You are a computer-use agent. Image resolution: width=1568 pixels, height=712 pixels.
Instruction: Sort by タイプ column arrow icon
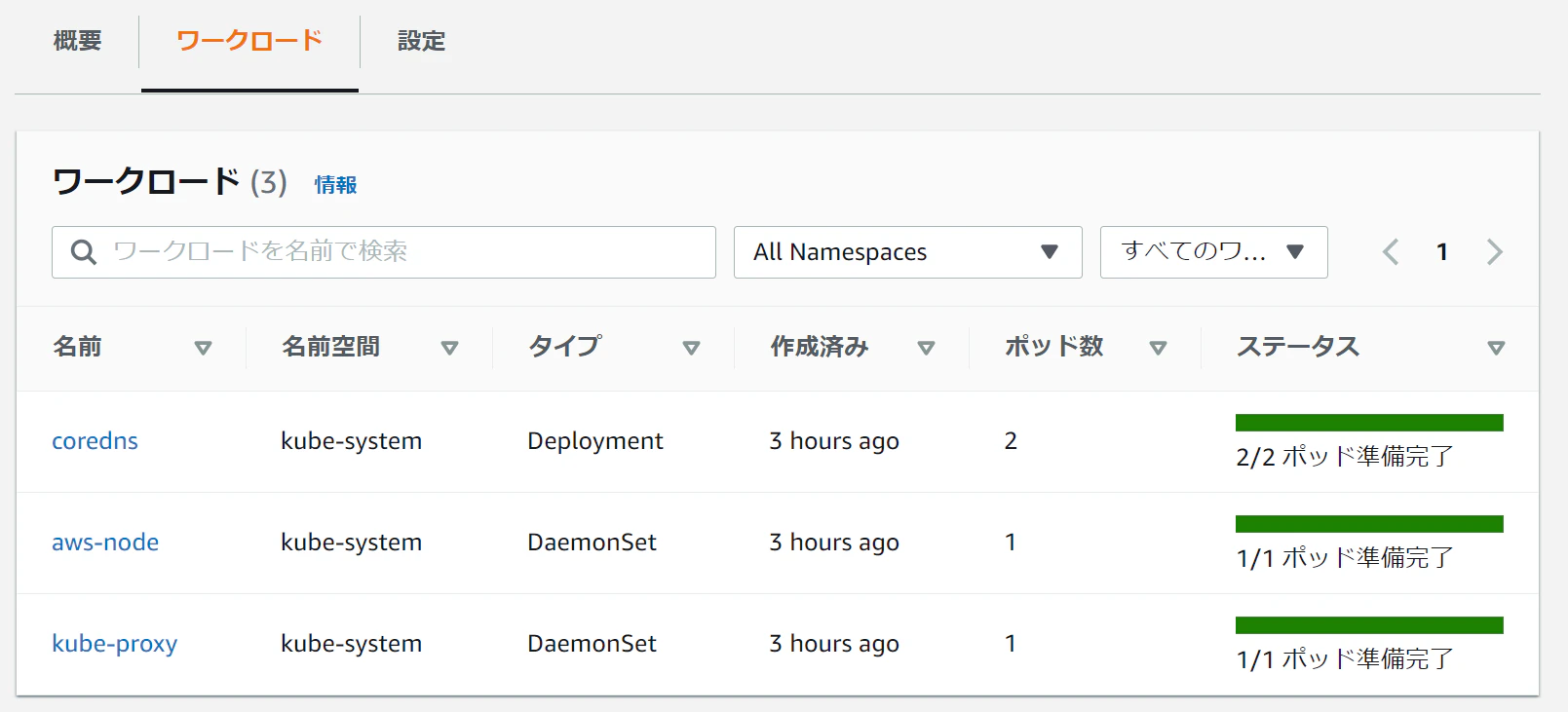coord(691,348)
